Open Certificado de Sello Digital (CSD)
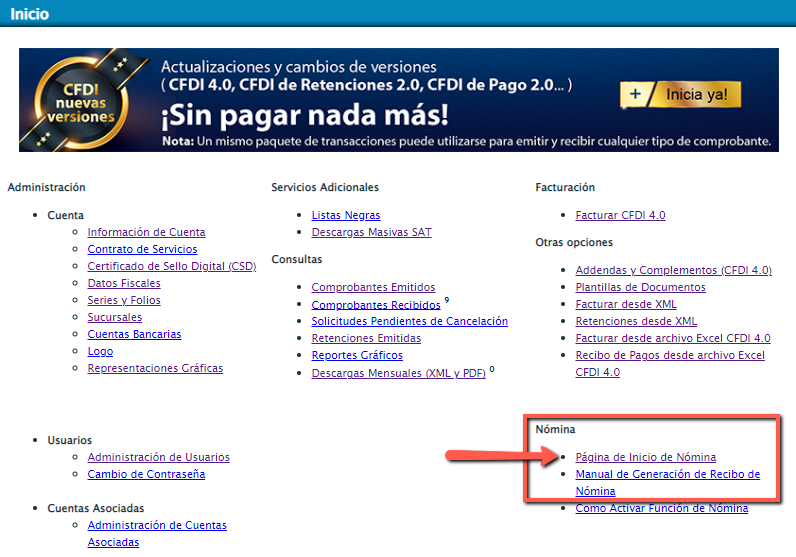The height and width of the screenshot is (557, 796). tap(172, 266)
